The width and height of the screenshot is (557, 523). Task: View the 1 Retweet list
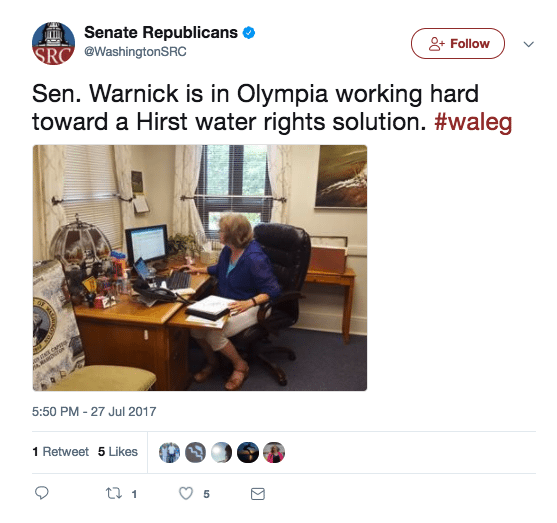point(60,452)
